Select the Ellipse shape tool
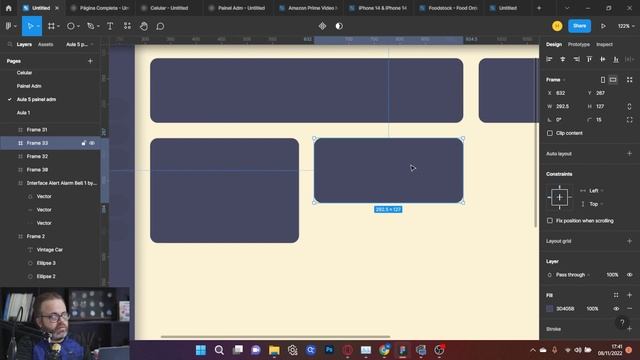The height and width of the screenshot is (360, 640). (71, 26)
